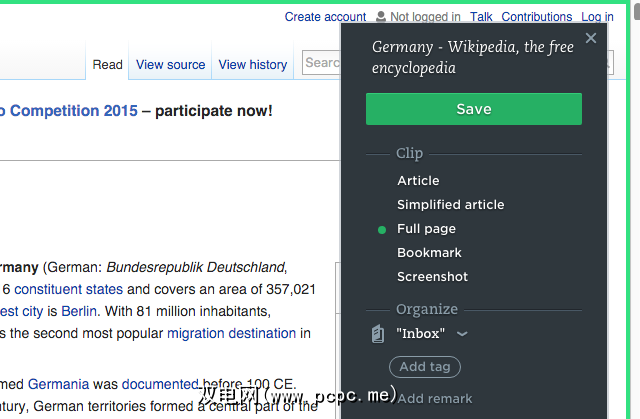Open the Contributions link
640x419 pixels.
pos(536,17)
